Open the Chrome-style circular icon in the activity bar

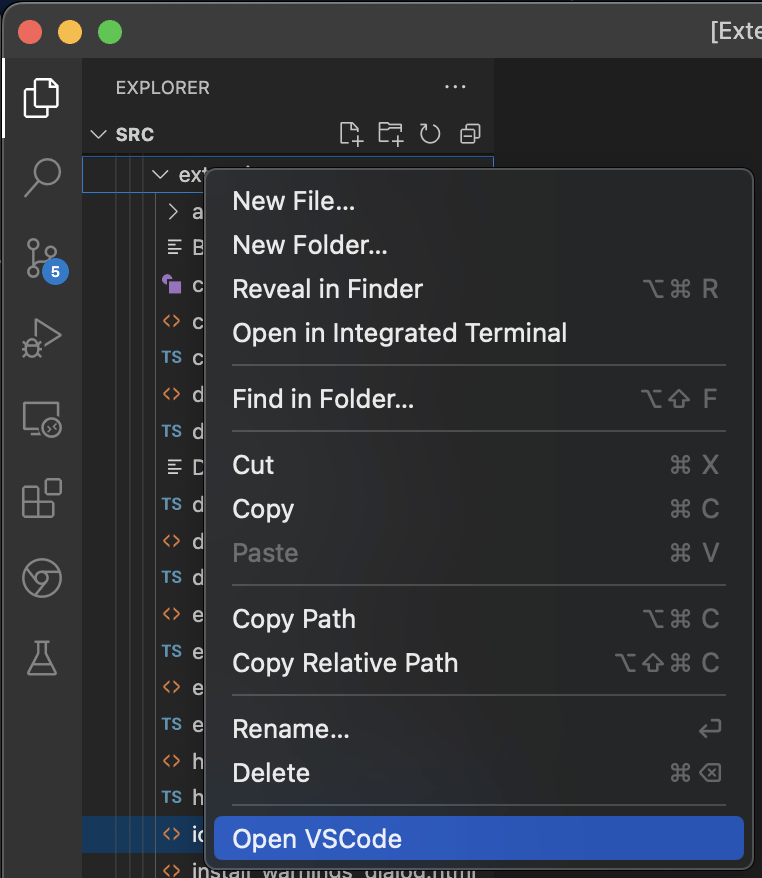[42, 578]
